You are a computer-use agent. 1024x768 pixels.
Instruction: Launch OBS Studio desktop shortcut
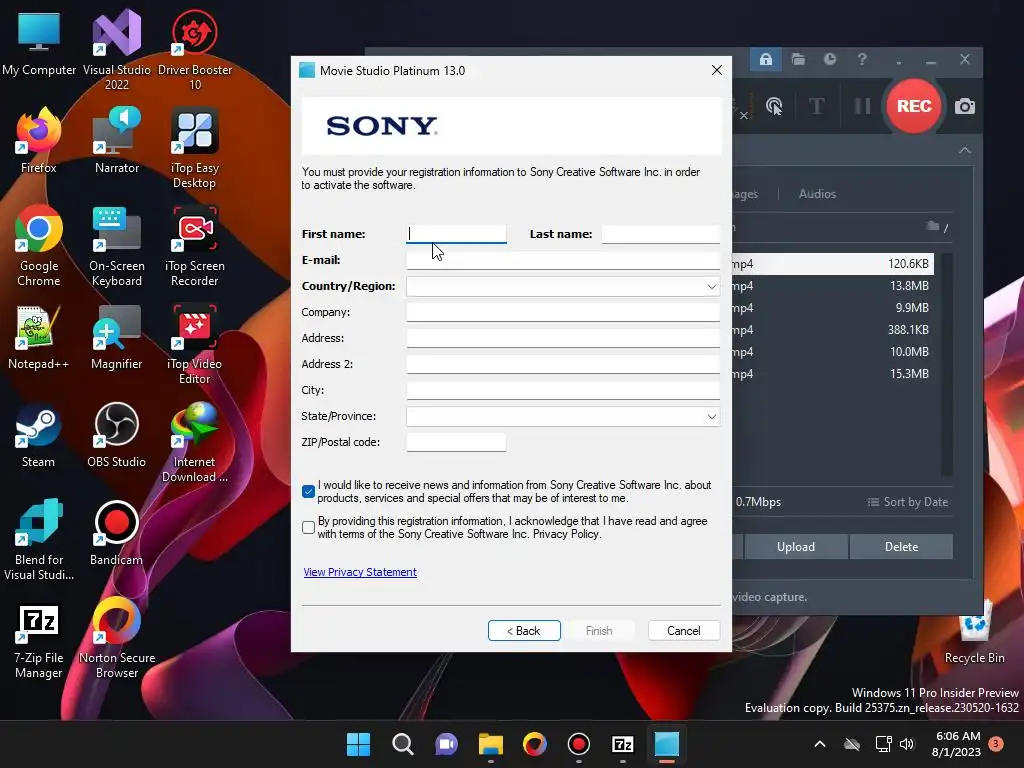[x=116, y=436]
